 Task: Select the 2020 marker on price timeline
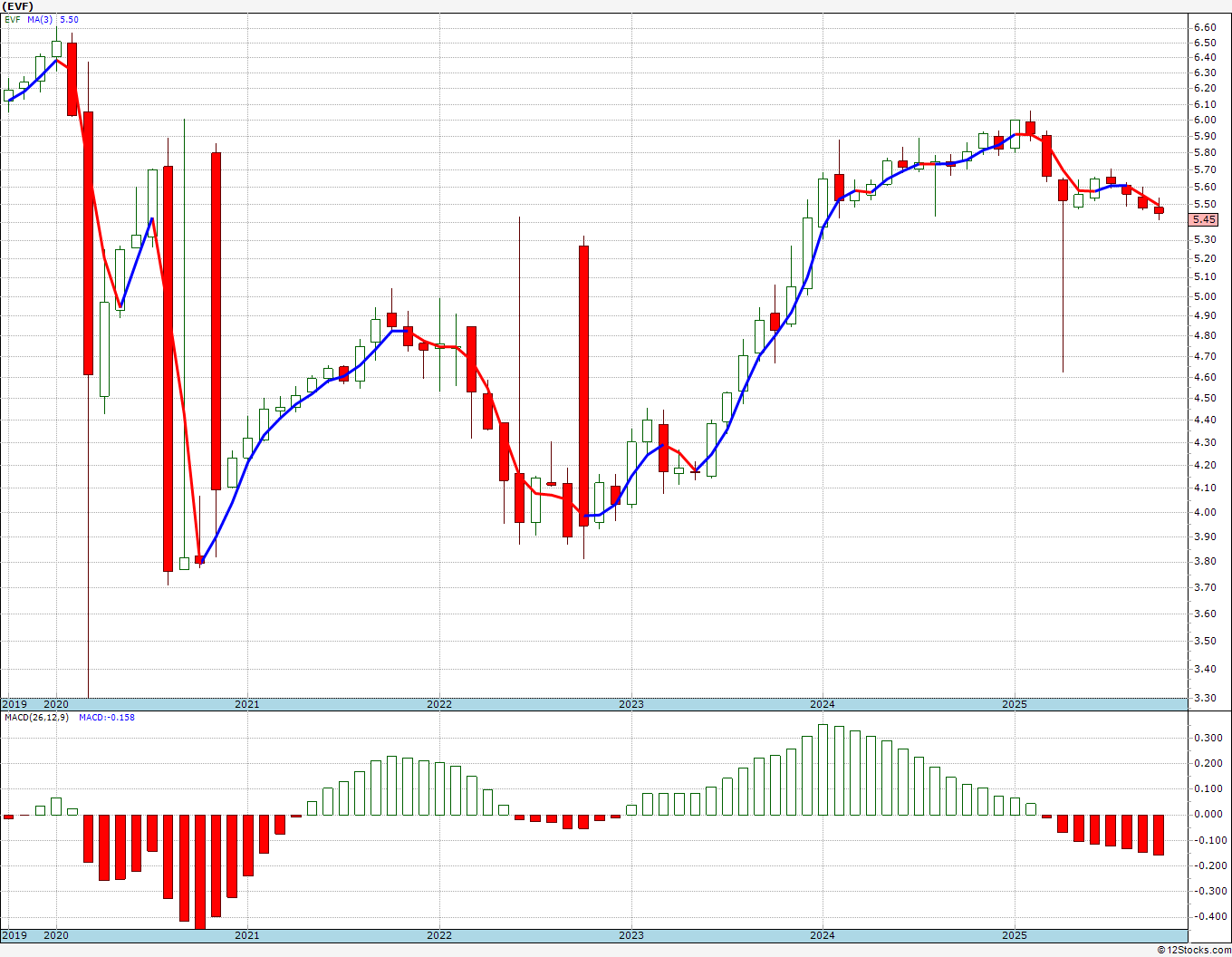pyautogui.click(x=56, y=704)
